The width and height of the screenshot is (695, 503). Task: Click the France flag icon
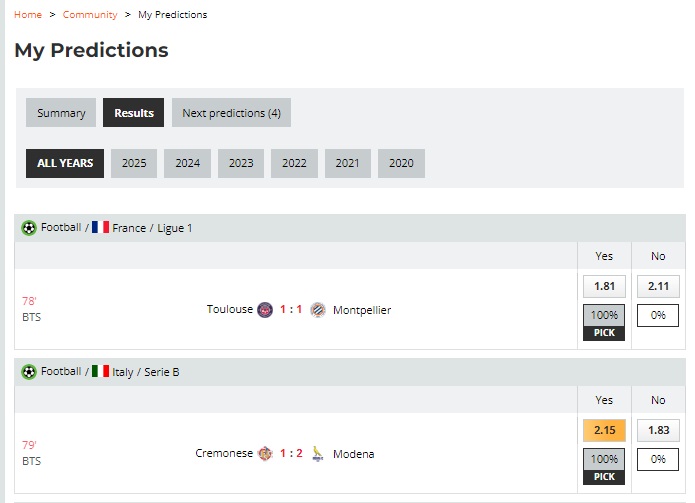click(x=100, y=228)
